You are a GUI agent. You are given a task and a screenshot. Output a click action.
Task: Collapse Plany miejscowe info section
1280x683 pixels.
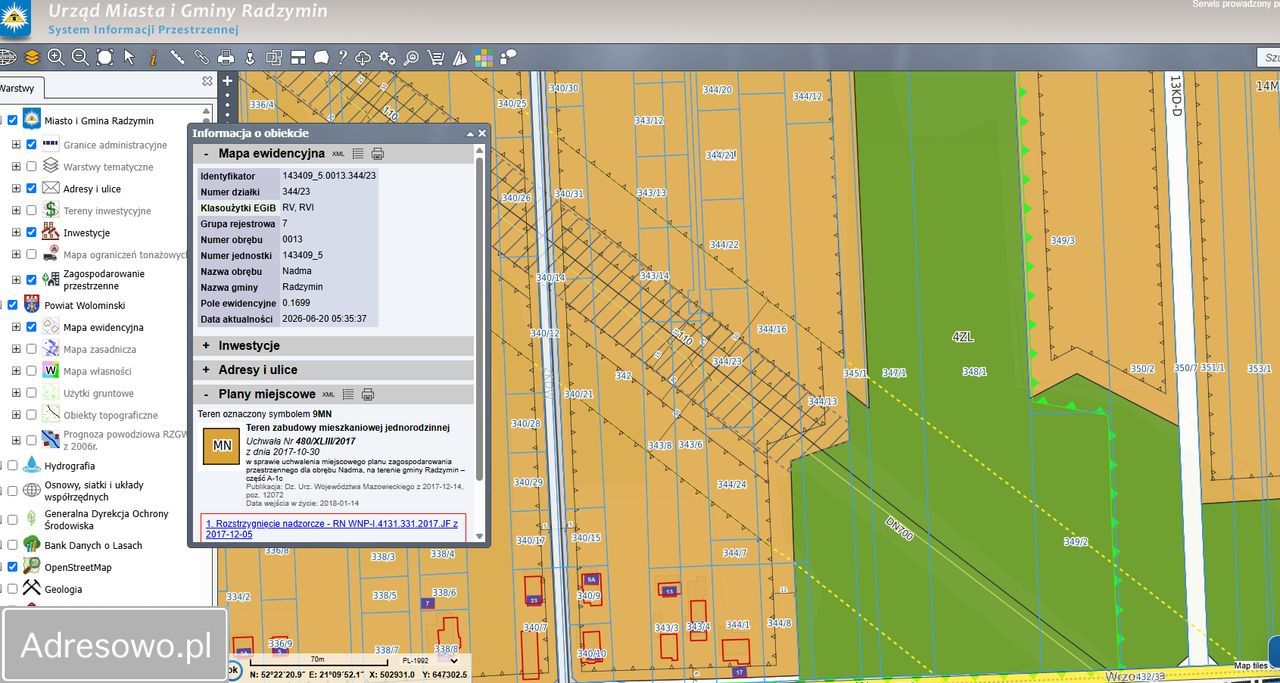click(206, 395)
